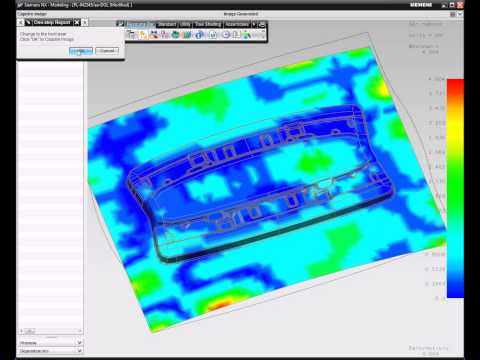
Task: Click the yellow document icon in toolbar
Action: point(143,35)
